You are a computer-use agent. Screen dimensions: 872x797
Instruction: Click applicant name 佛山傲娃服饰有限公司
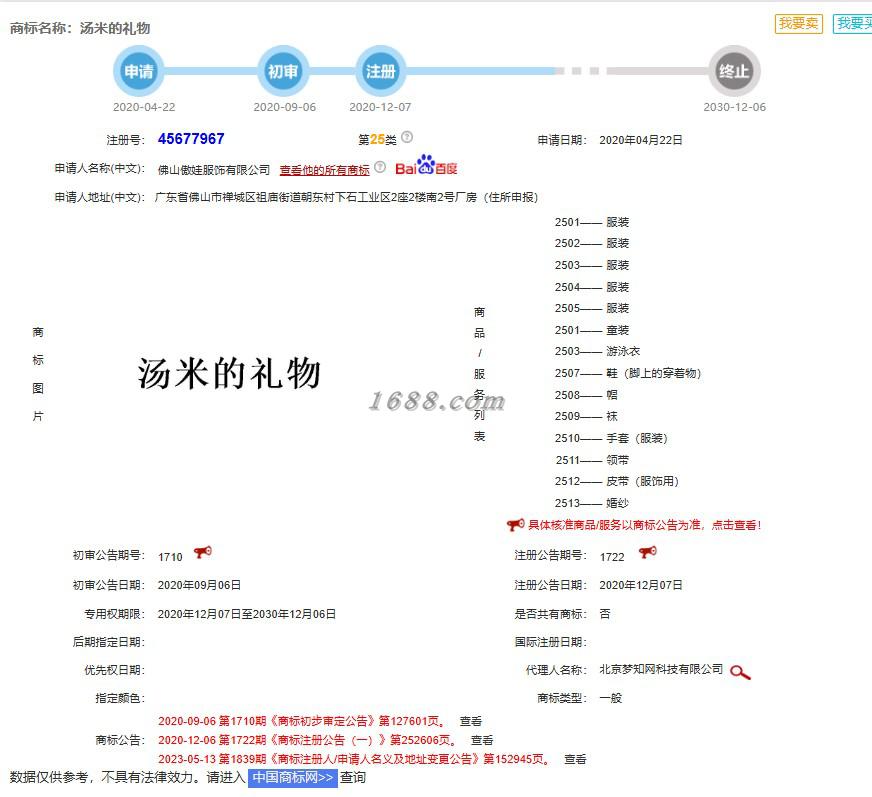coord(214,170)
